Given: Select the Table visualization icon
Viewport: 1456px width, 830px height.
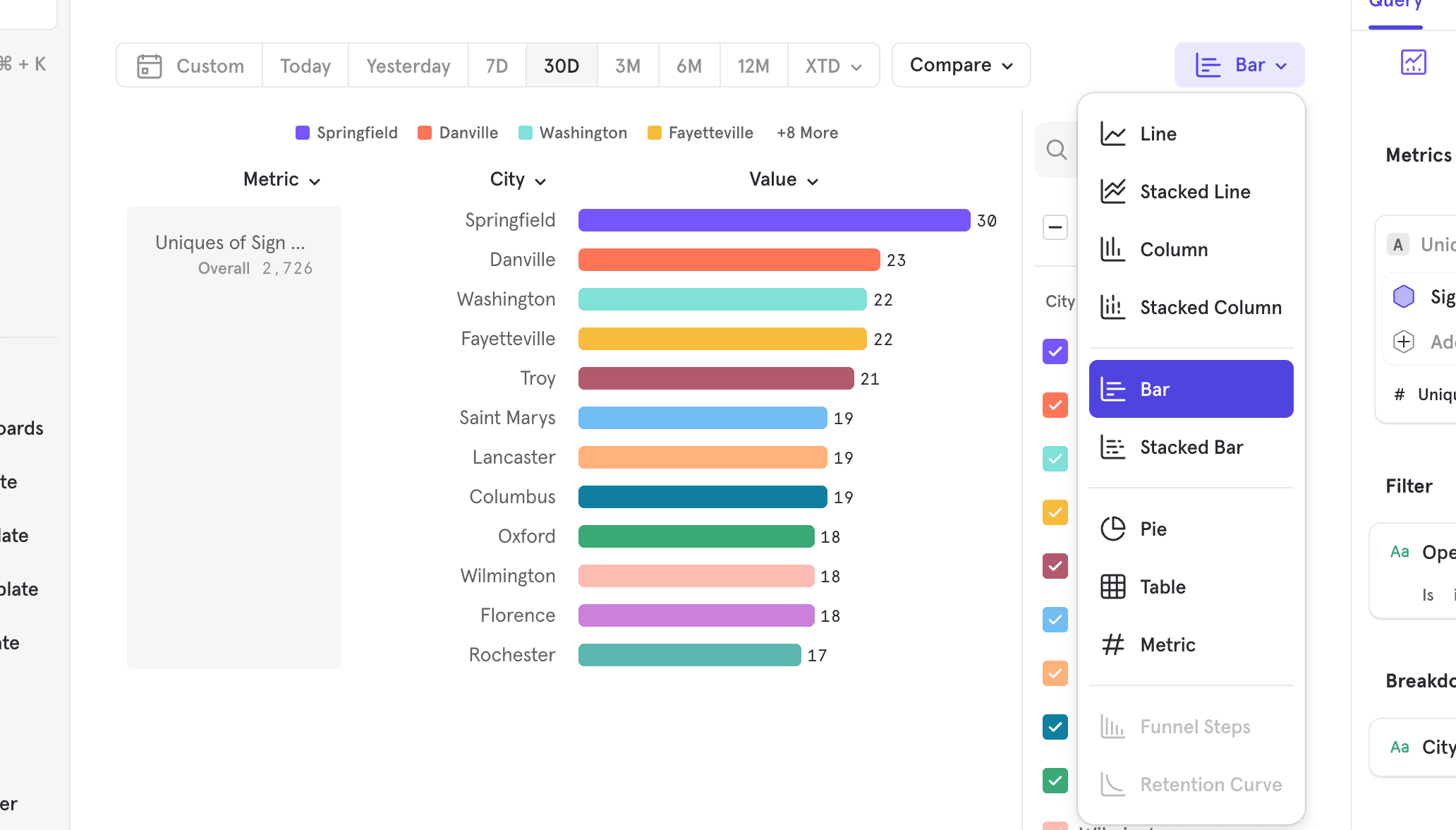Looking at the screenshot, I should [x=1112, y=587].
